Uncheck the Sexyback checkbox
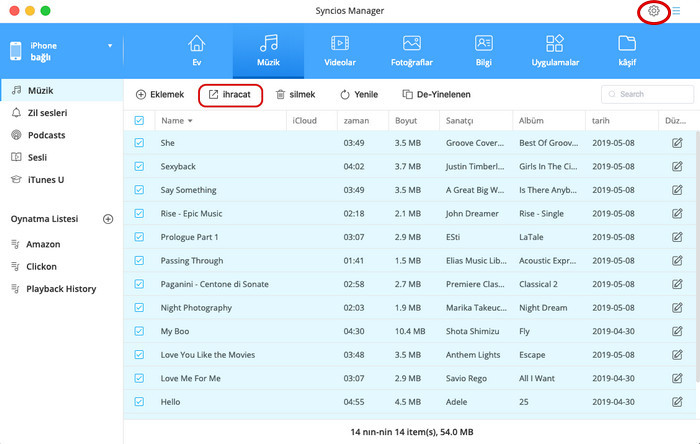700x444 pixels. [139, 166]
